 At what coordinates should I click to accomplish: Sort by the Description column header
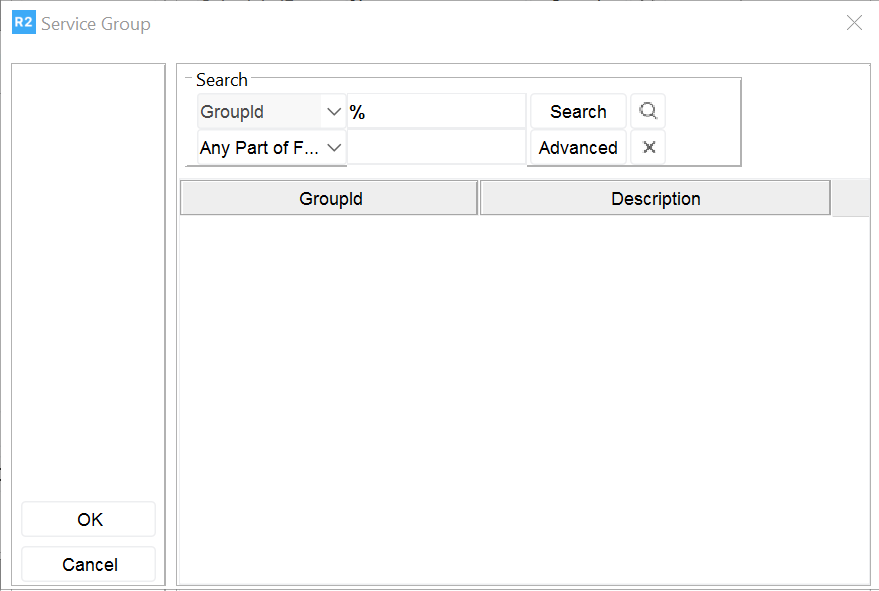(x=655, y=199)
